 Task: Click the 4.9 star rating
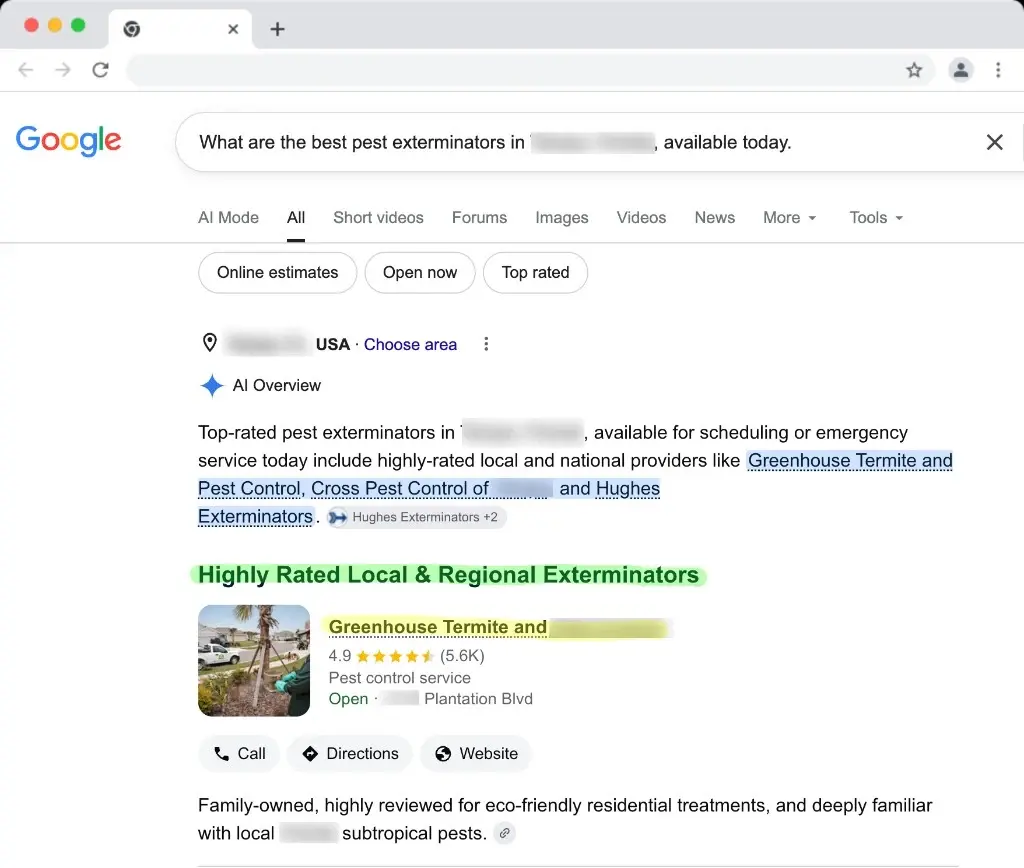pos(381,656)
